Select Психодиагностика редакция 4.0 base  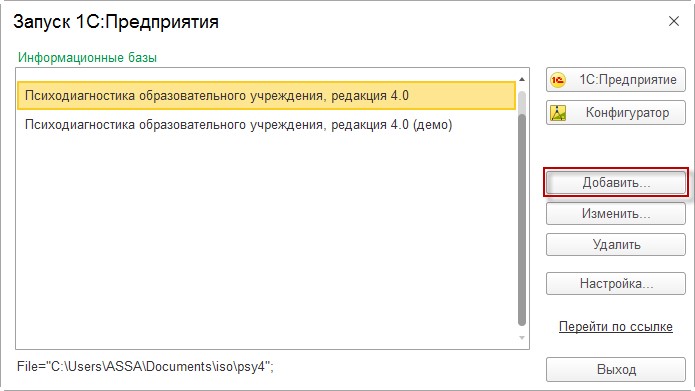click(x=266, y=95)
